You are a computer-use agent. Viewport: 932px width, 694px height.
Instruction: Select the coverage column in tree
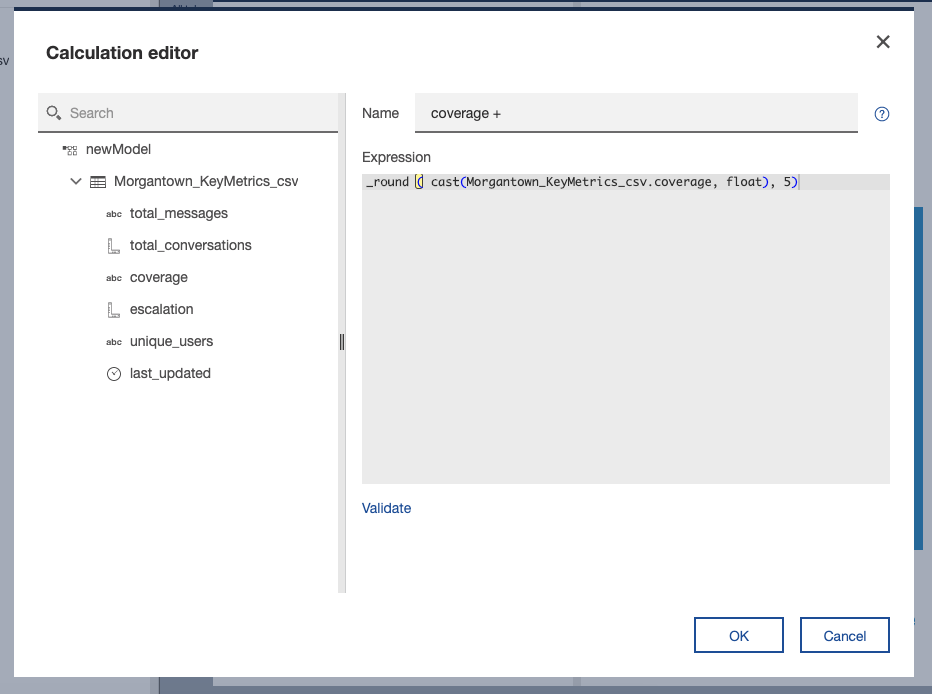click(159, 277)
